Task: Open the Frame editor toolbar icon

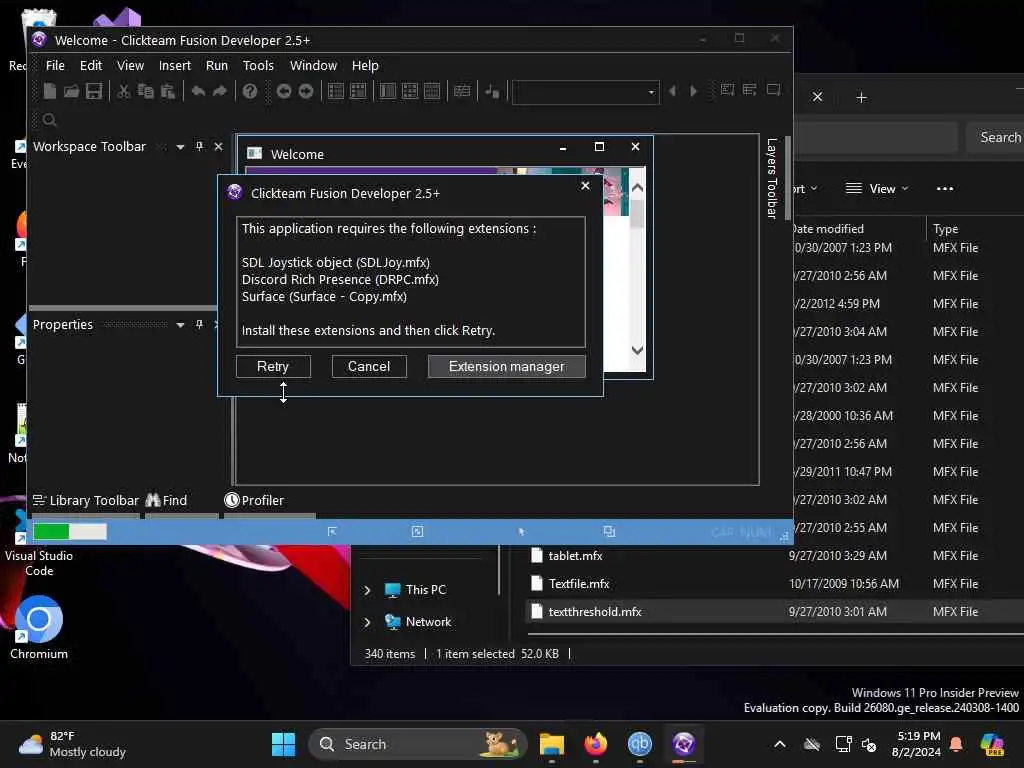Action: 358,91
